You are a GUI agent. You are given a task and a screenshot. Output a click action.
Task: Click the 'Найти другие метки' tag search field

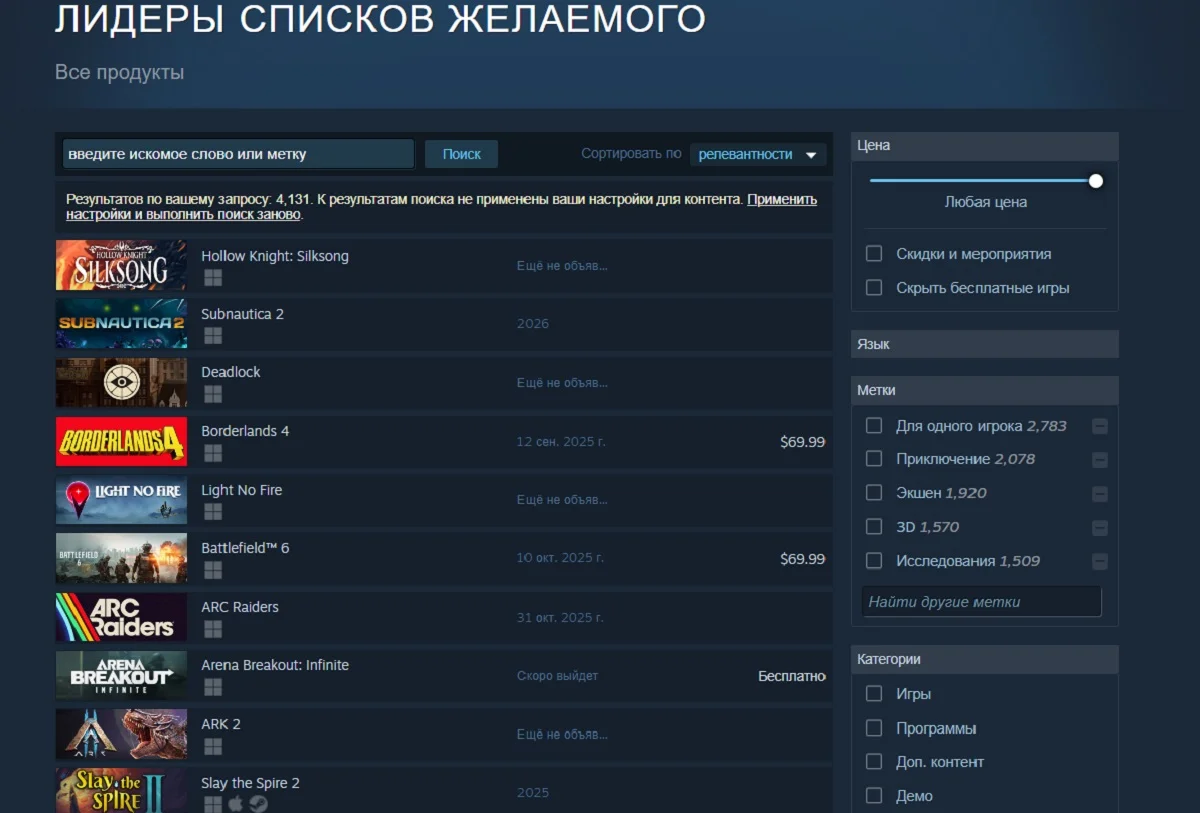tap(981, 602)
